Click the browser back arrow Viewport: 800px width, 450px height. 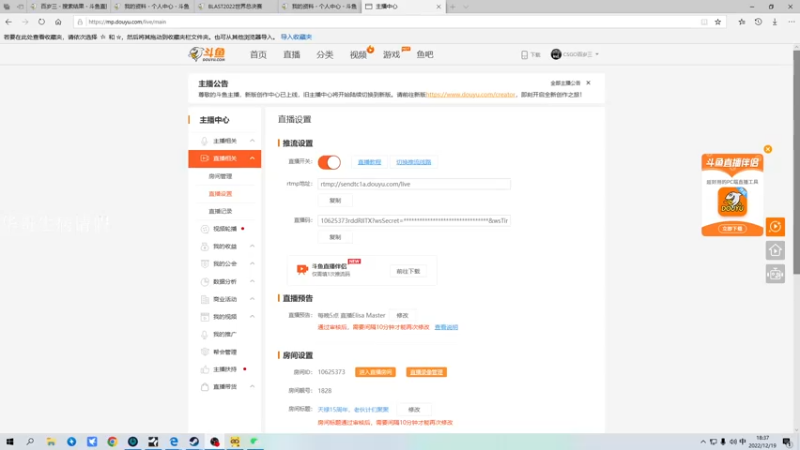pos(9,22)
